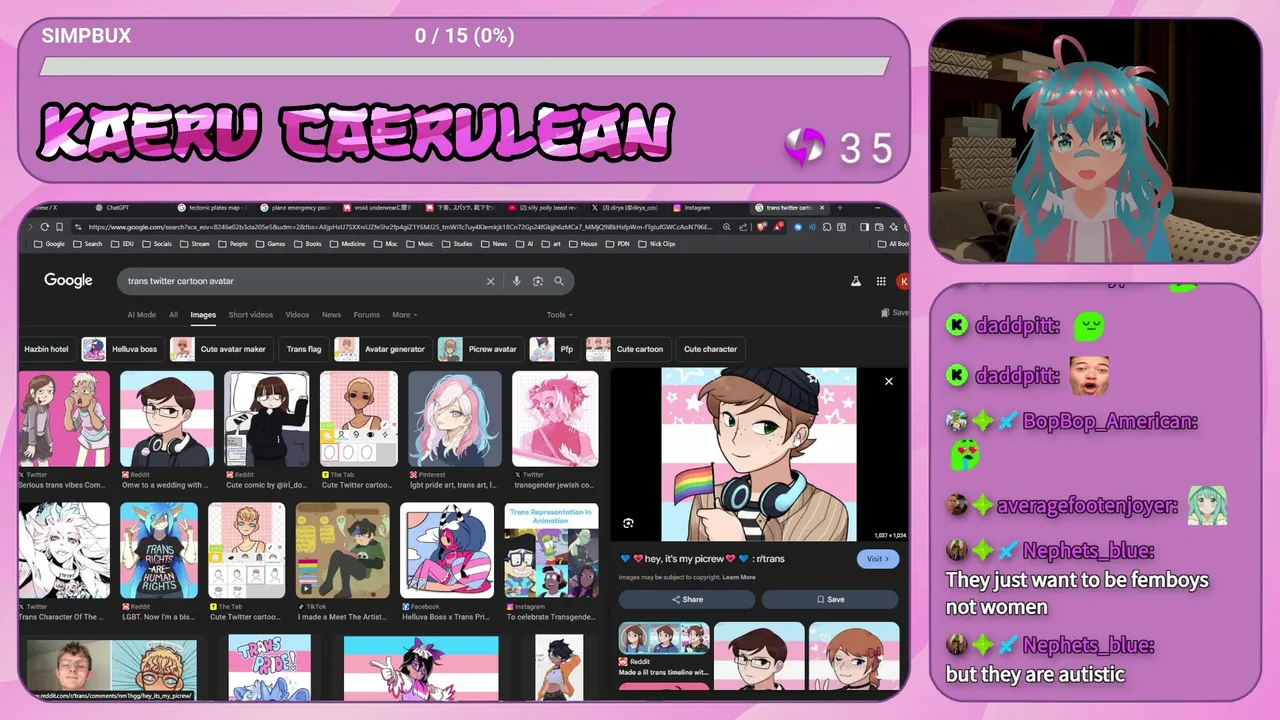
Task: Switch to the Instagram browser tab
Action: pyautogui.click(x=697, y=208)
